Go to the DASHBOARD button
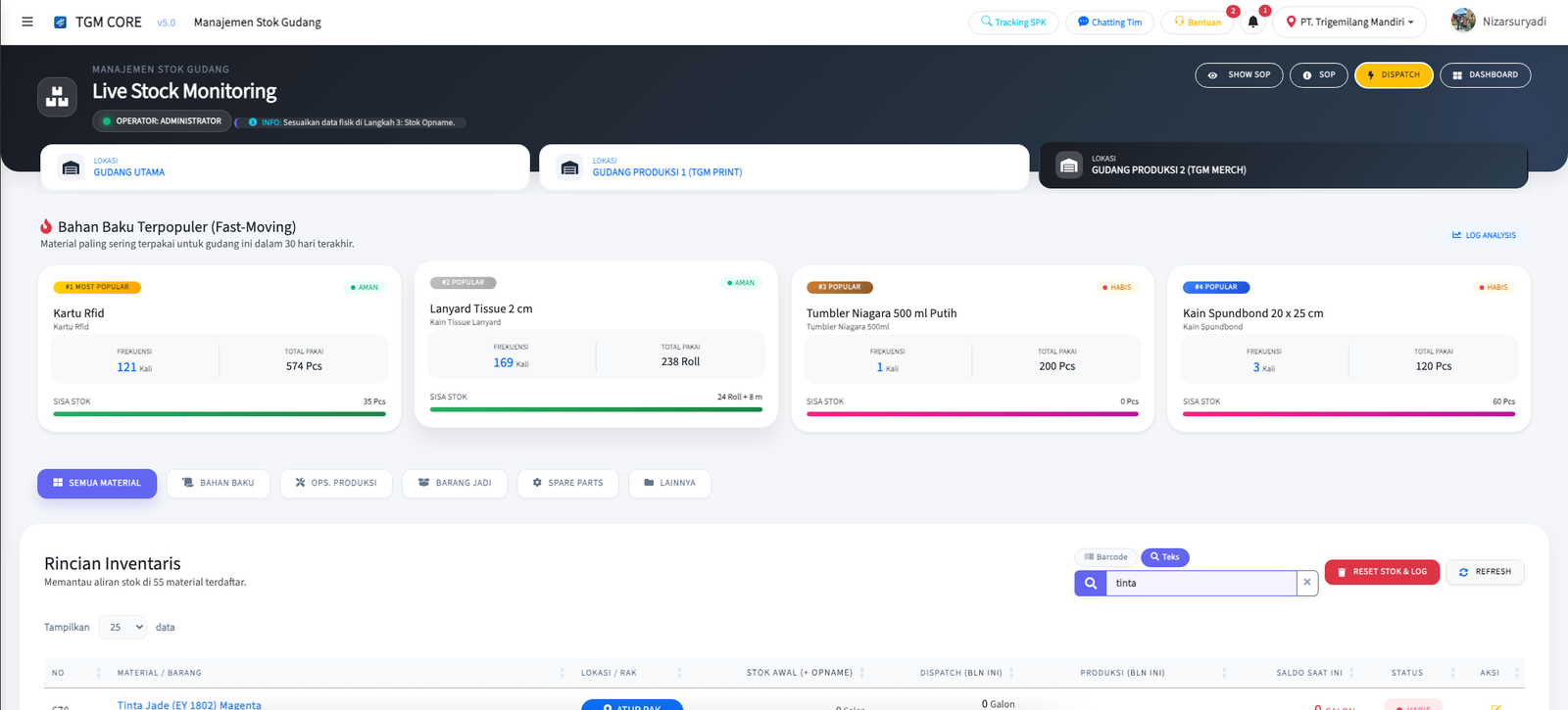The image size is (1568, 710). [1485, 75]
